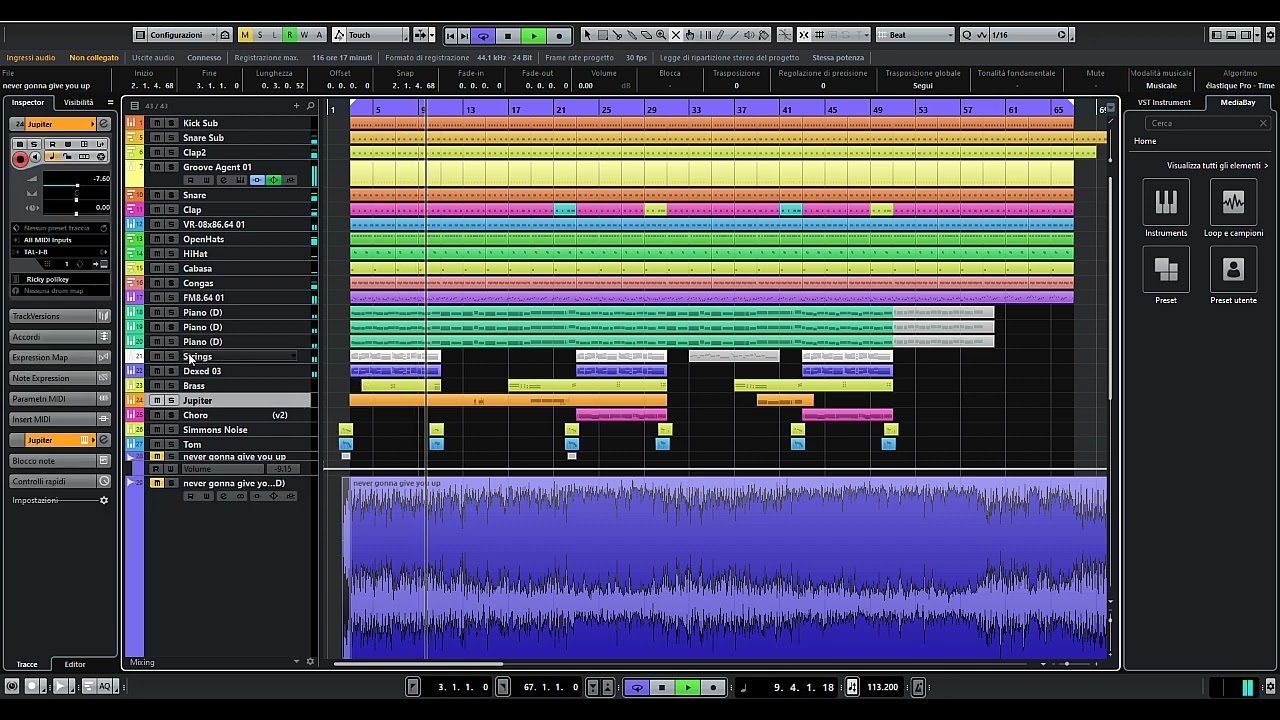This screenshot has height=720, width=1280.
Task: Open setup gear icon at top right
Action: pyautogui.click(x=1269, y=35)
